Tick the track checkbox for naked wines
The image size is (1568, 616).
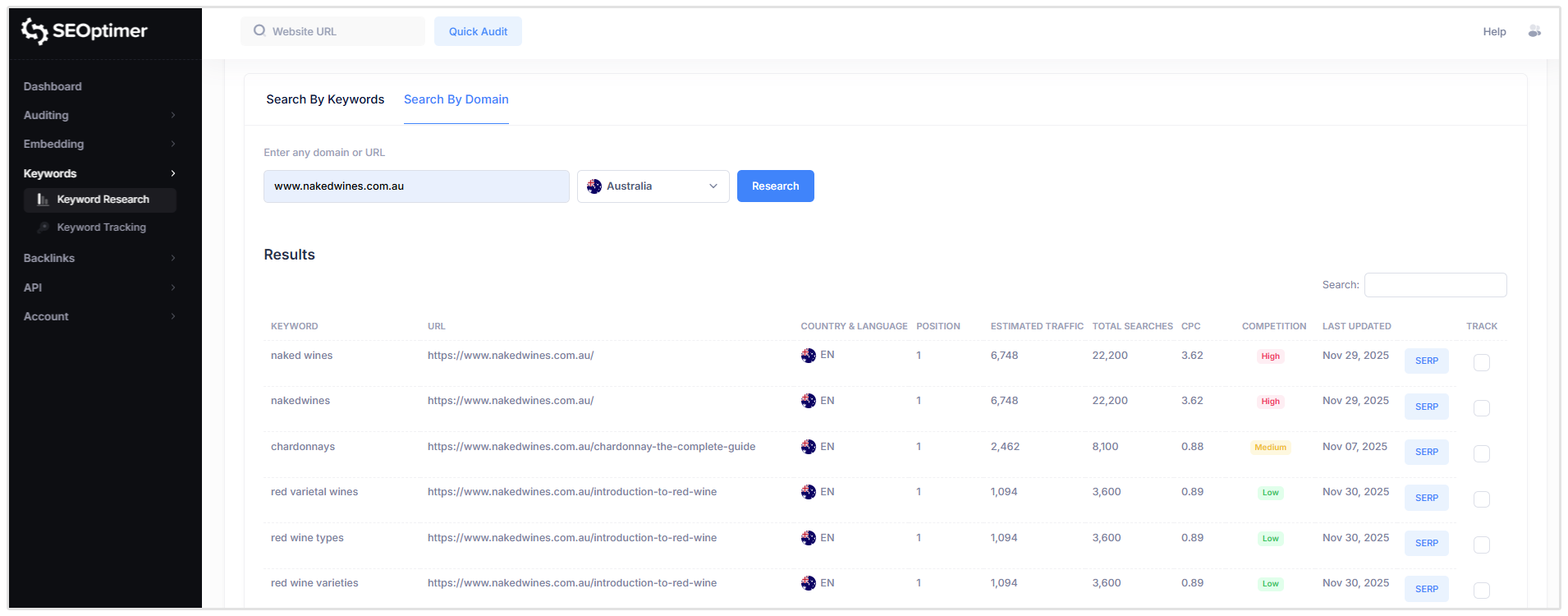click(x=1481, y=362)
